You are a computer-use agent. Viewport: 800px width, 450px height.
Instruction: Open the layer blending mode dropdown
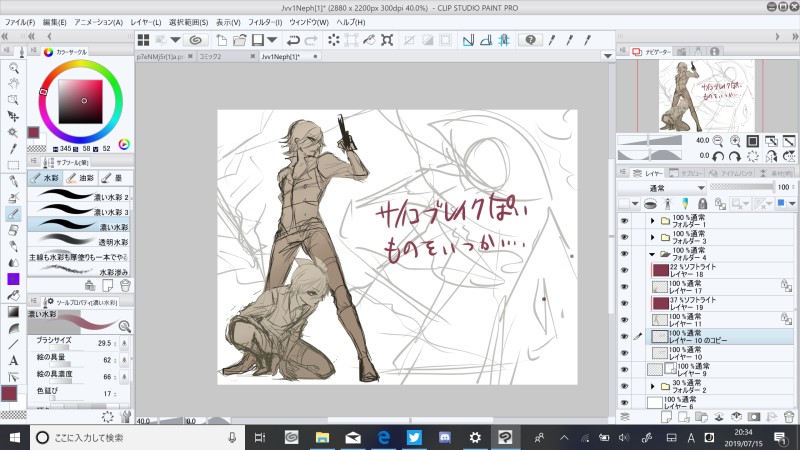[x=660, y=187]
